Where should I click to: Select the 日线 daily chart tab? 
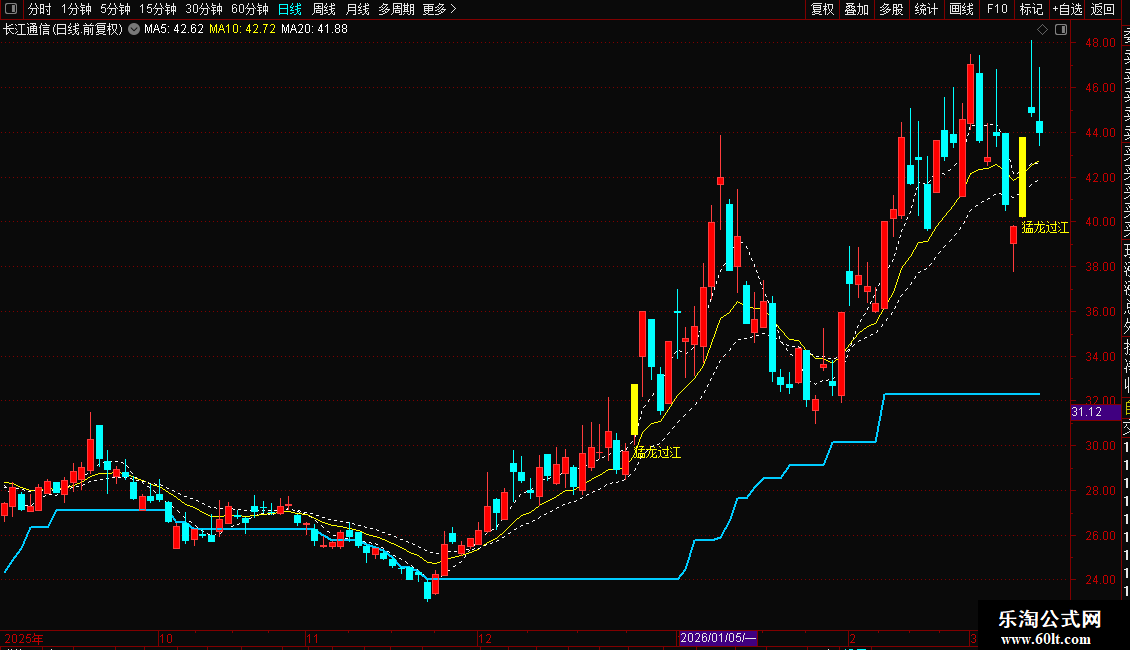pyautogui.click(x=290, y=9)
